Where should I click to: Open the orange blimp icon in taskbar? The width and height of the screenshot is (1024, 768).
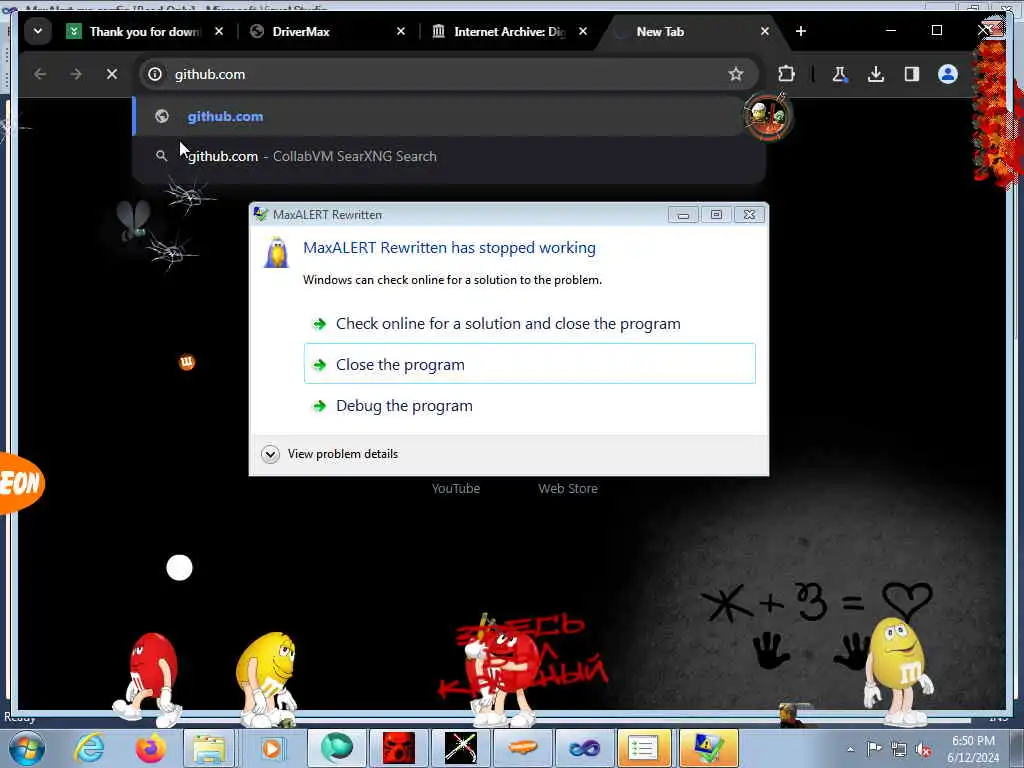[522, 748]
